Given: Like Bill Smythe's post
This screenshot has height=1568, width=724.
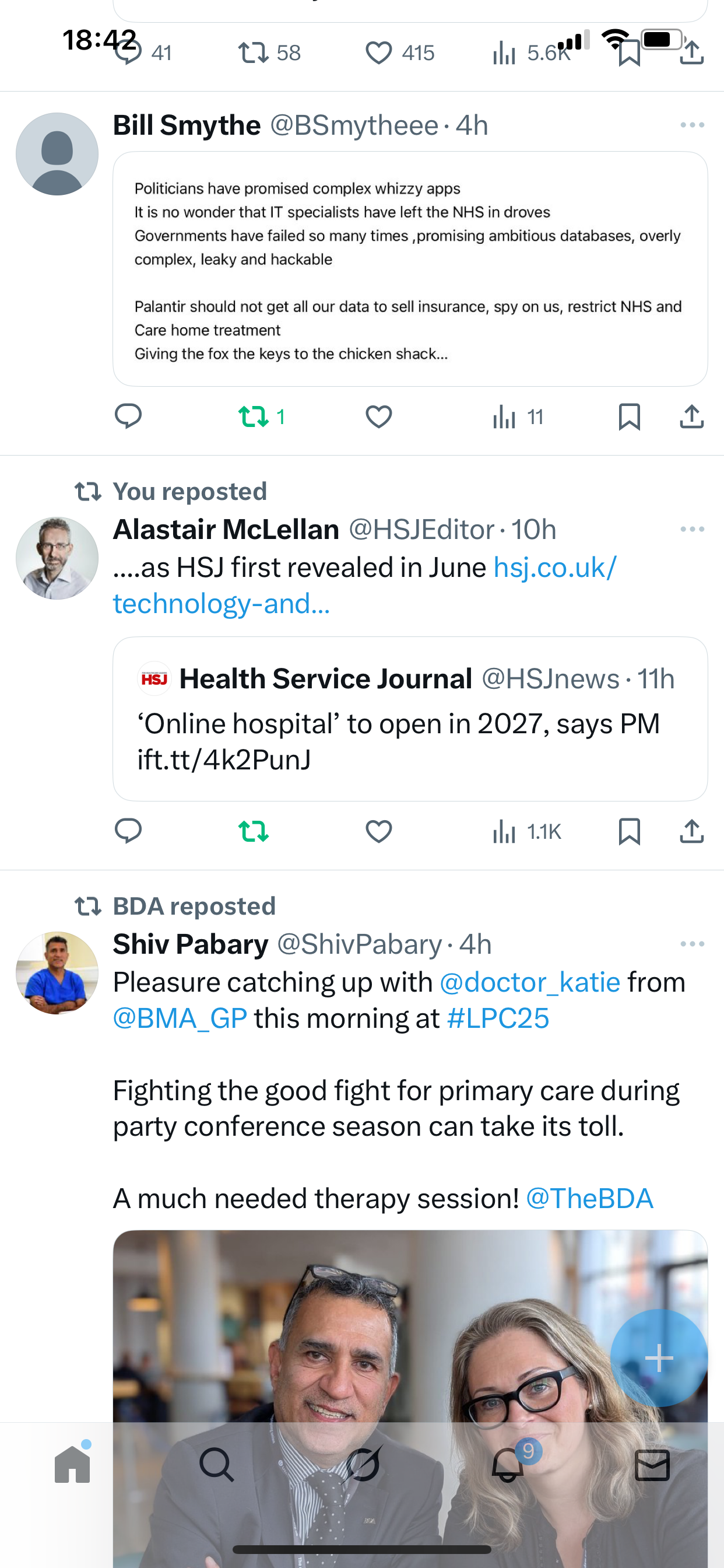Looking at the screenshot, I should point(378,417).
